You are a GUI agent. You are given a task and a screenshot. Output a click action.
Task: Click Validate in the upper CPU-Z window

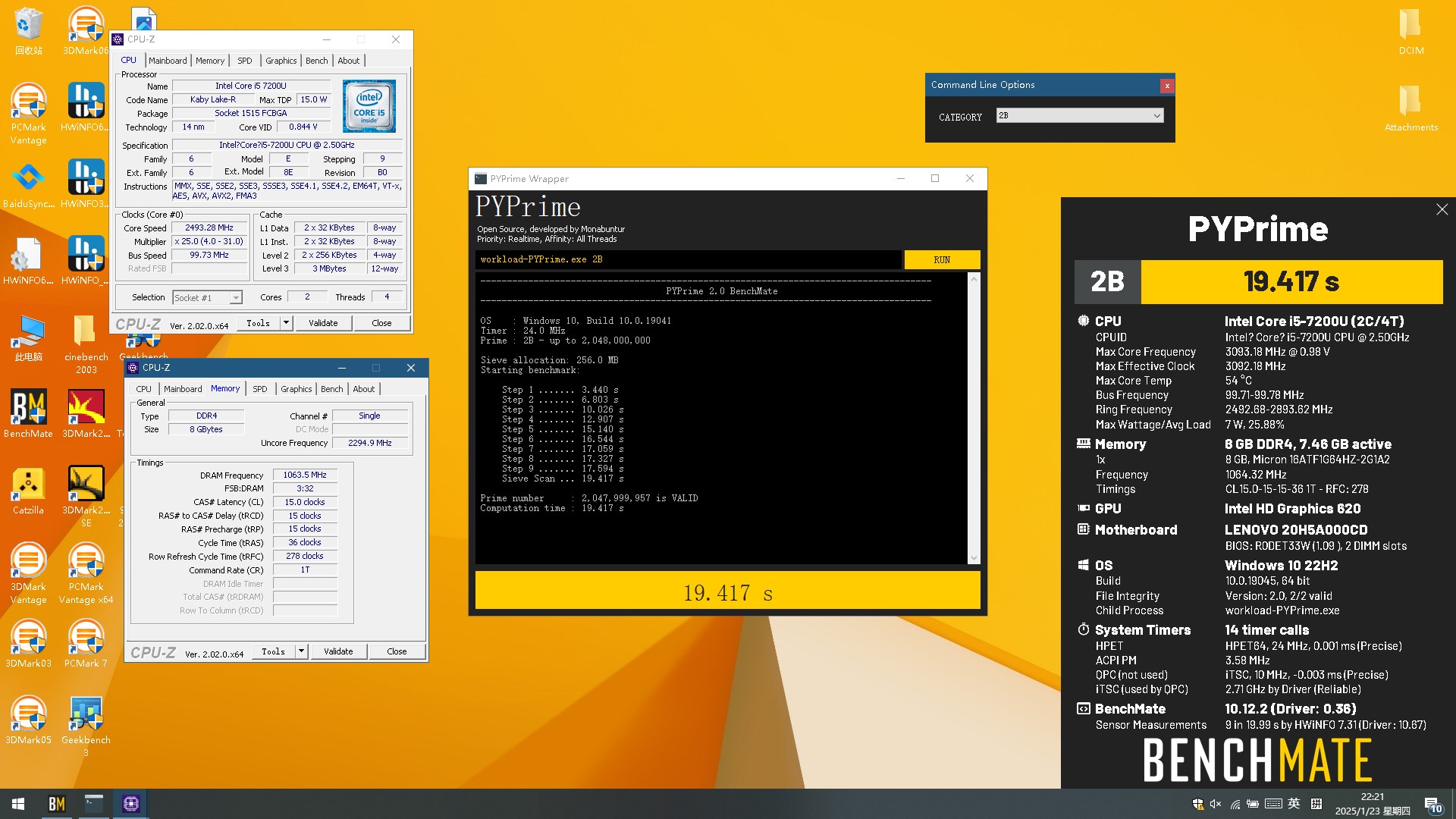pyautogui.click(x=323, y=323)
